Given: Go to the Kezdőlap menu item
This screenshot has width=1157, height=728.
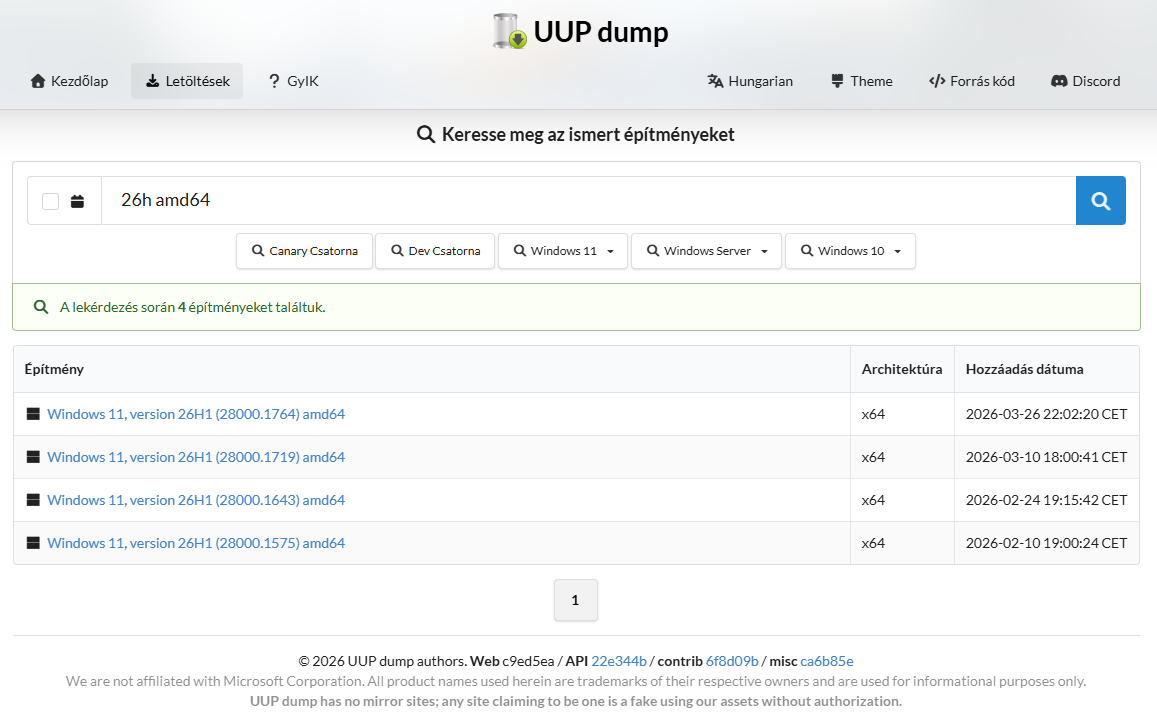Looking at the screenshot, I should point(69,81).
